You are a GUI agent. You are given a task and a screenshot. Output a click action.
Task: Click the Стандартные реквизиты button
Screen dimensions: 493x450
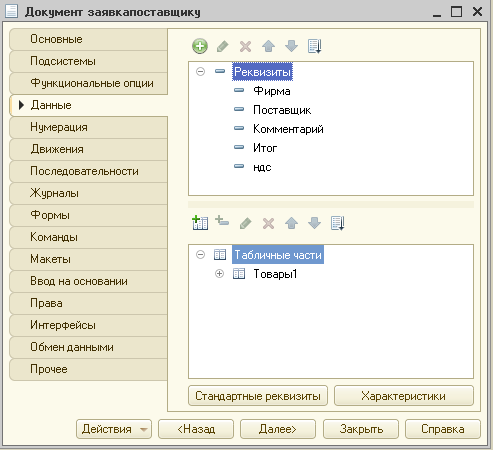click(x=258, y=396)
